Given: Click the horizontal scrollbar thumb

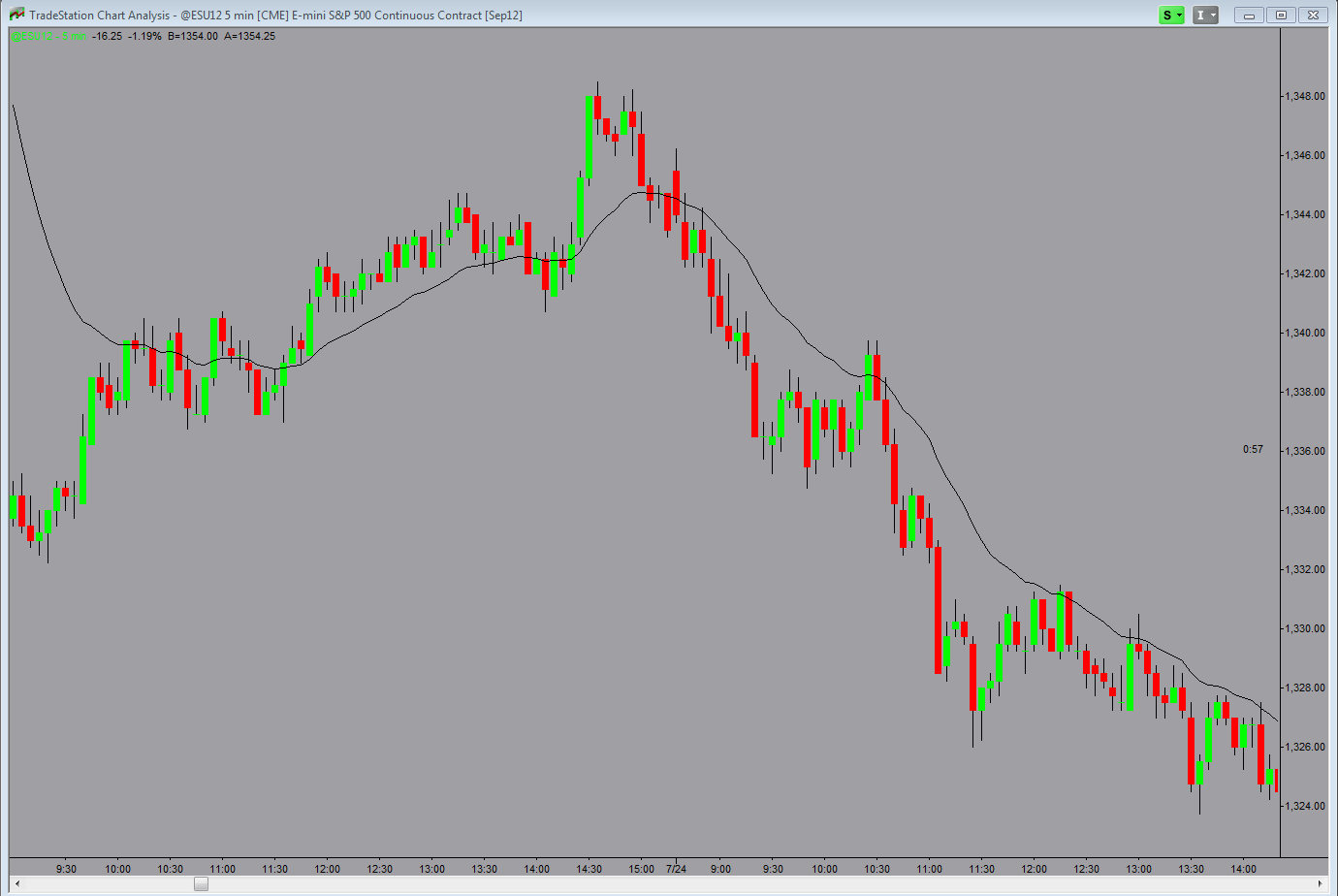Looking at the screenshot, I should coord(201,883).
